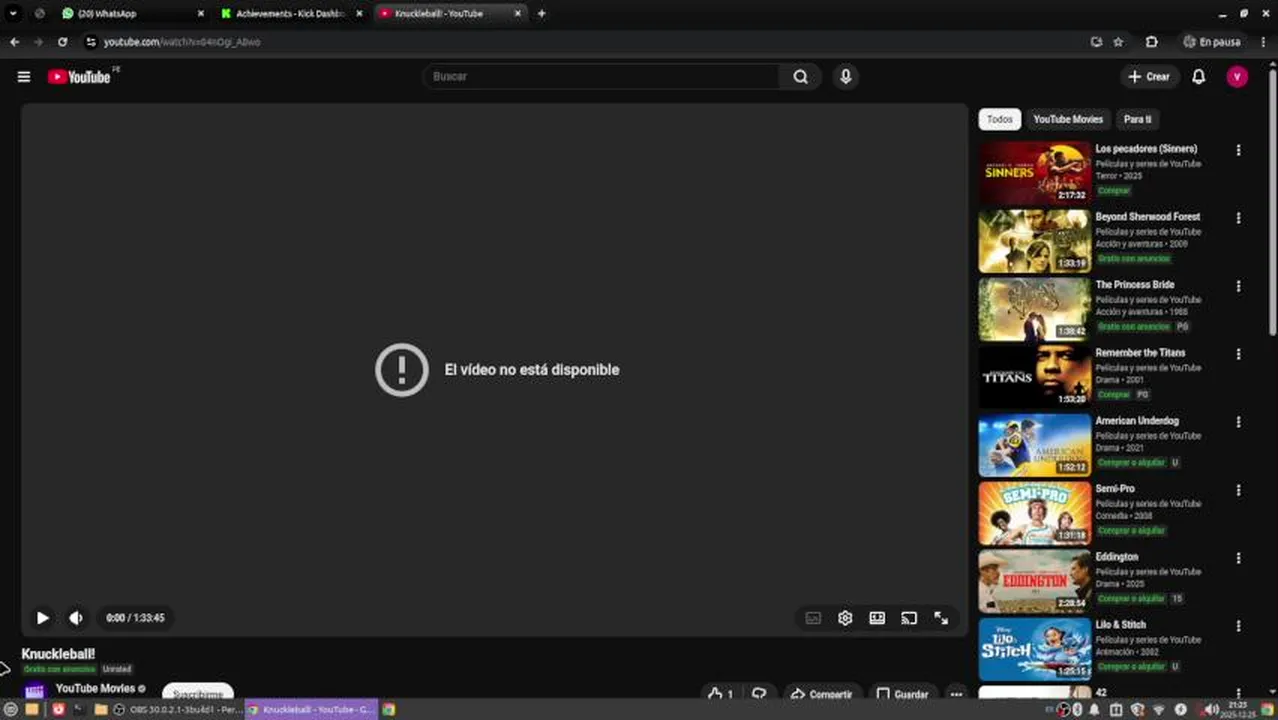The width and height of the screenshot is (1278, 720).
Task: Open more options for Beyond Sherwood Forest
Action: [1238, 218]
